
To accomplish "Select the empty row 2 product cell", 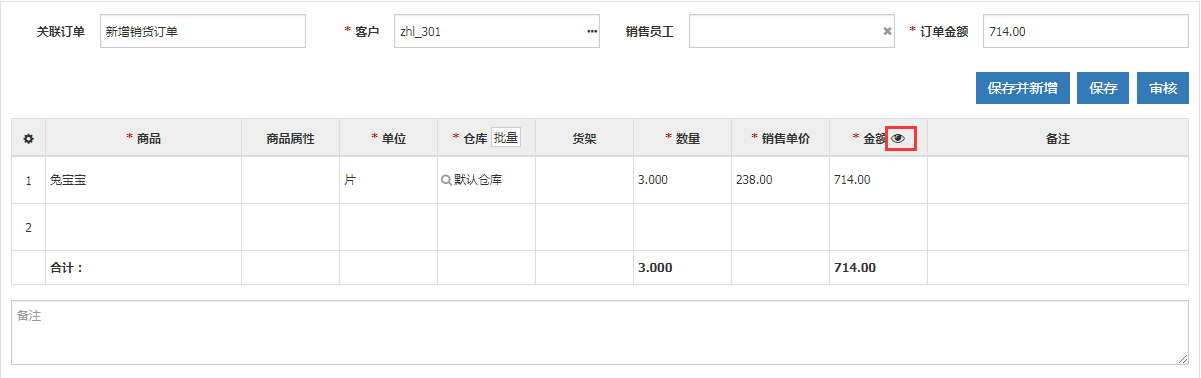I will click(x=144, y=227).
